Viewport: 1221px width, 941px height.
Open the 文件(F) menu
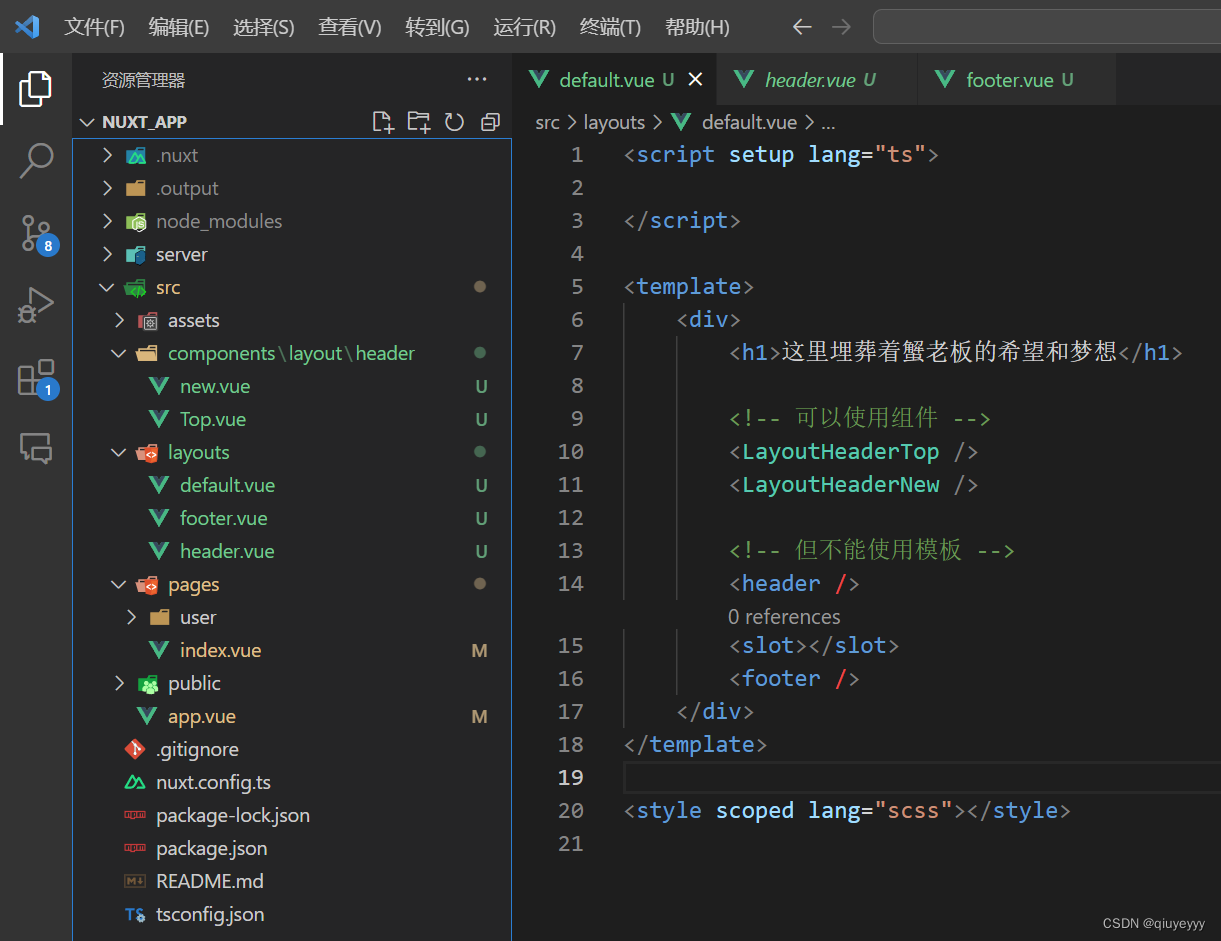[x=95, y=27]
